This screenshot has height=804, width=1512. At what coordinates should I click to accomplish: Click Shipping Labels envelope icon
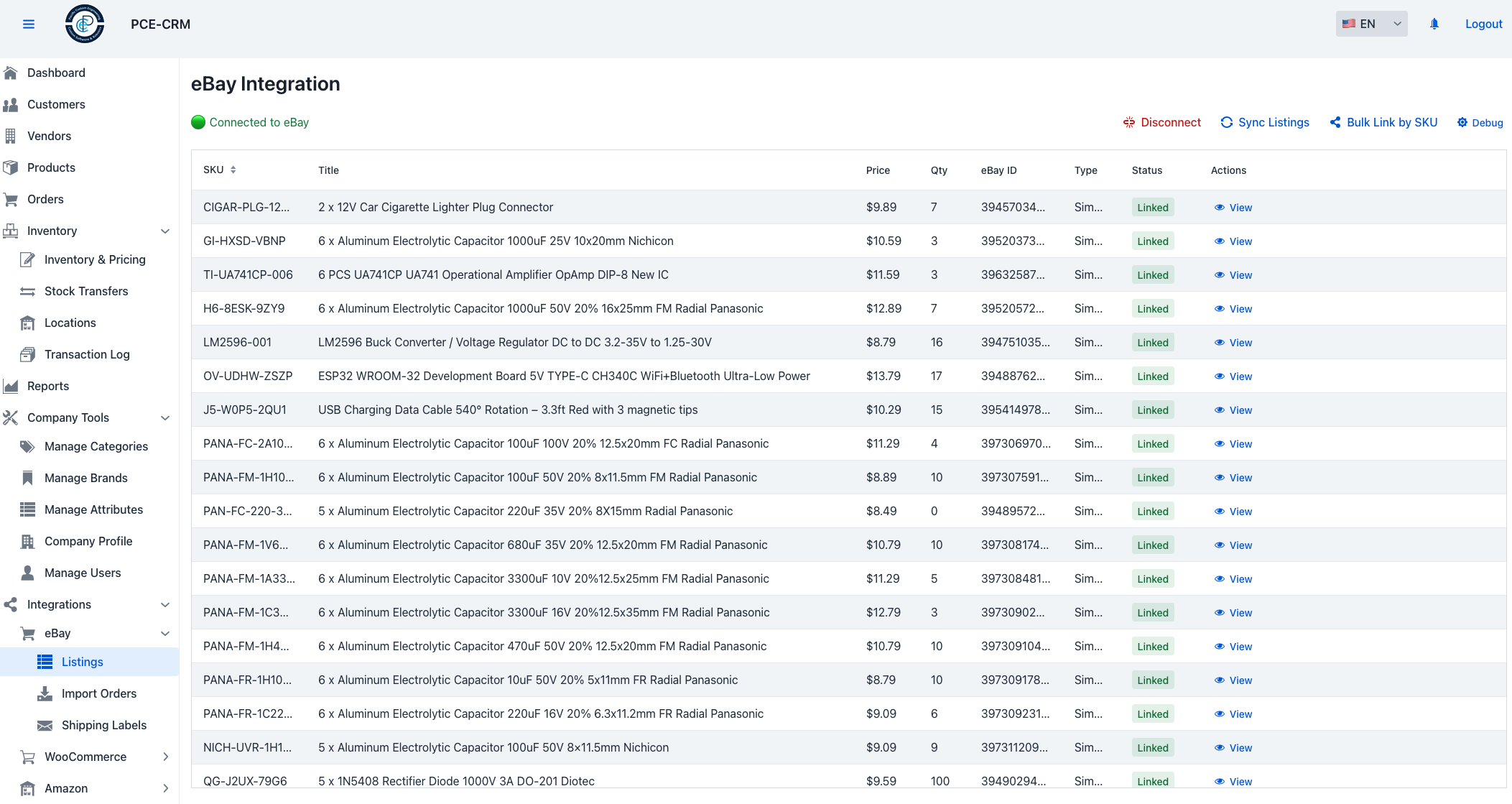point(45,726)
